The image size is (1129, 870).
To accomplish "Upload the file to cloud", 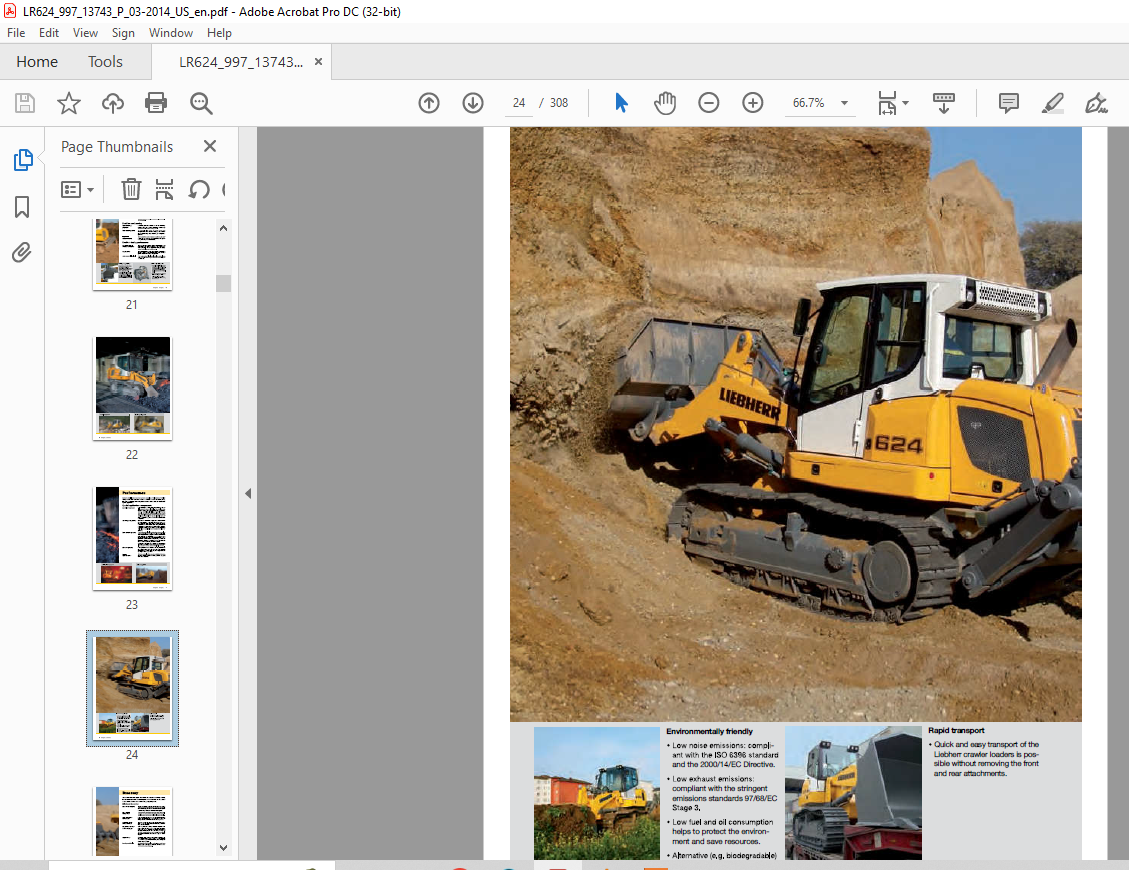I will click(112, 103).
